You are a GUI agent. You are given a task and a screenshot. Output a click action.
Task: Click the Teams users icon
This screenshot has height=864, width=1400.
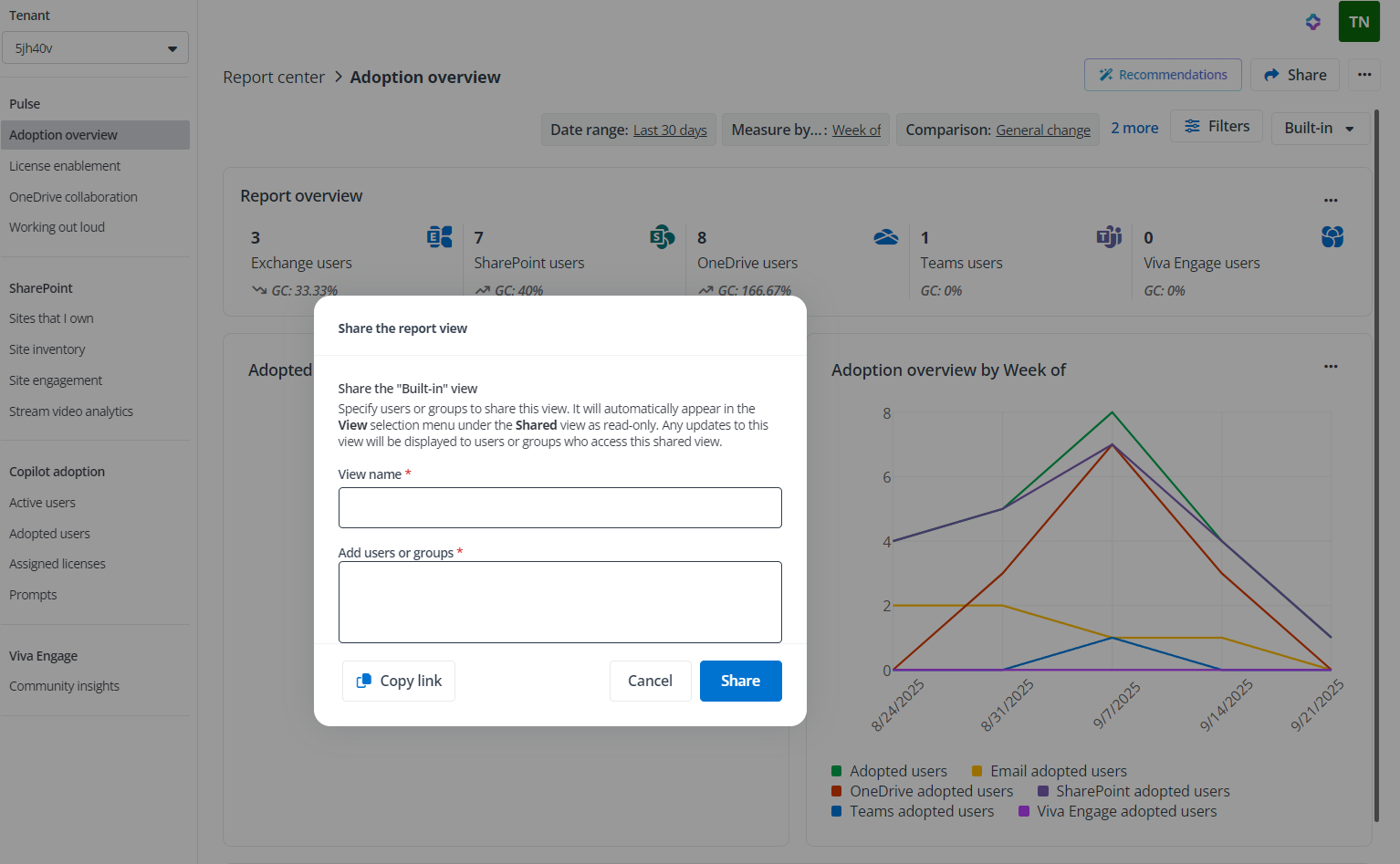click(1109, 237)
